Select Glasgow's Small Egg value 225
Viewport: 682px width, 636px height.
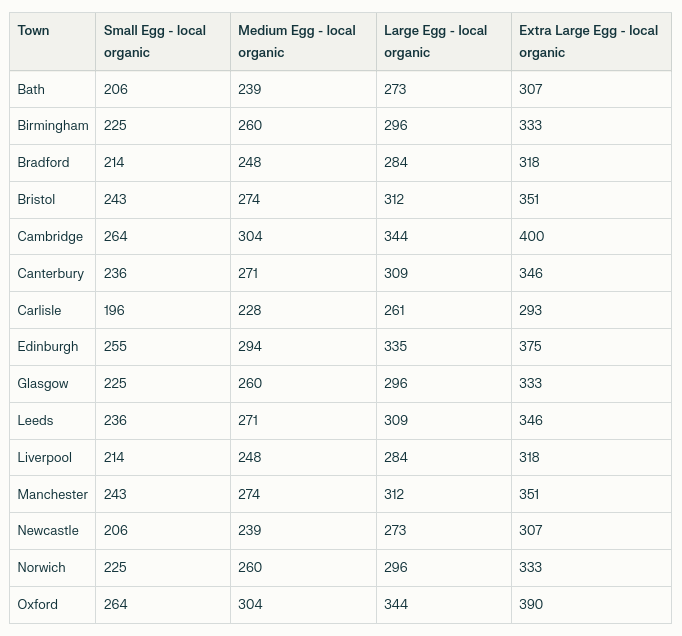[116, 383]
